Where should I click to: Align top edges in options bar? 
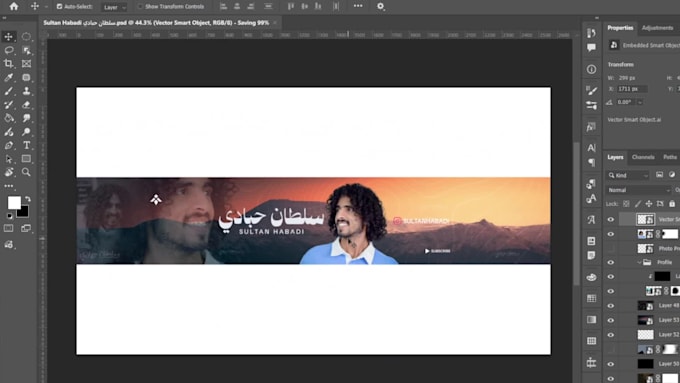291,7
